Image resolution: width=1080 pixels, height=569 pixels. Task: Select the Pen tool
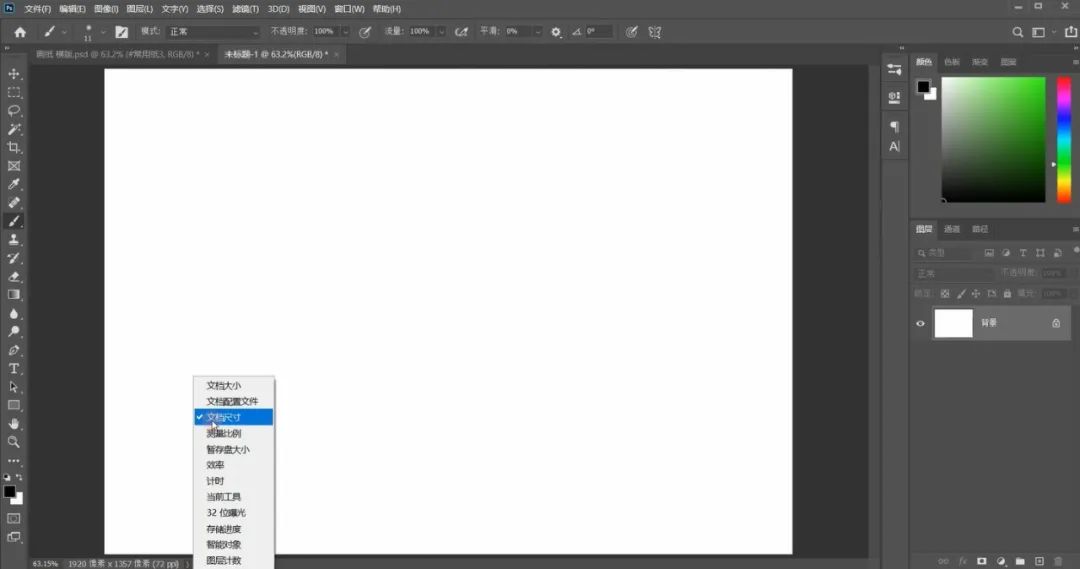pos(14,350)
